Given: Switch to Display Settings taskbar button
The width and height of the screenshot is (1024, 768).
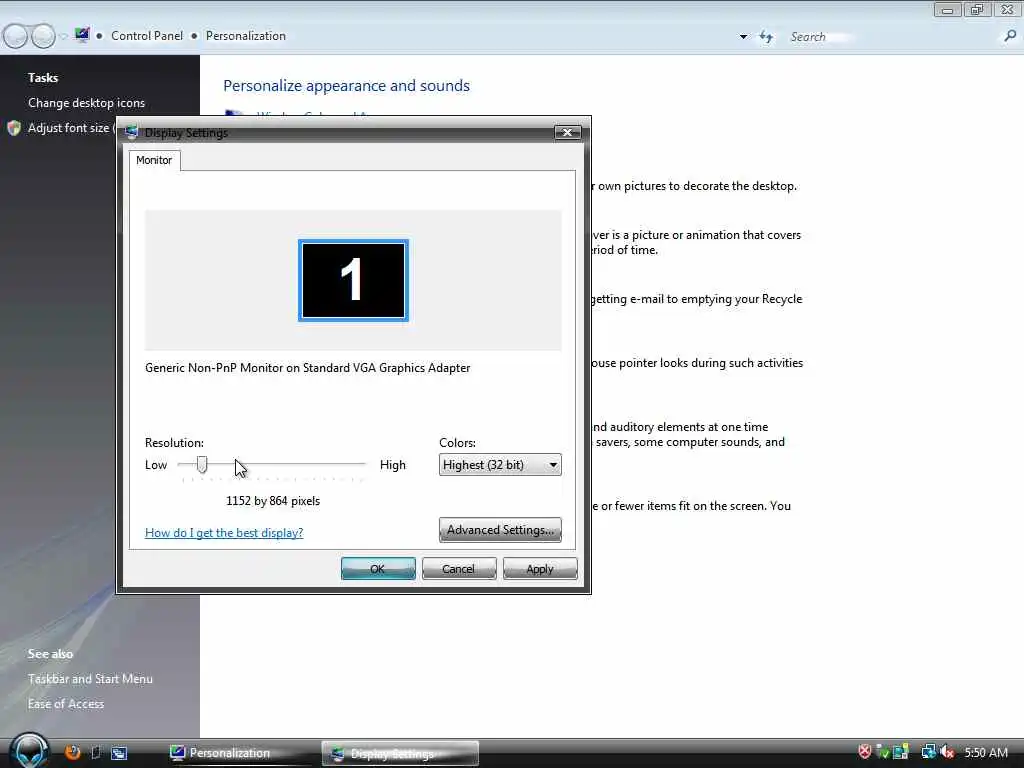Looking at the screenshot, I should click(400, 754).
